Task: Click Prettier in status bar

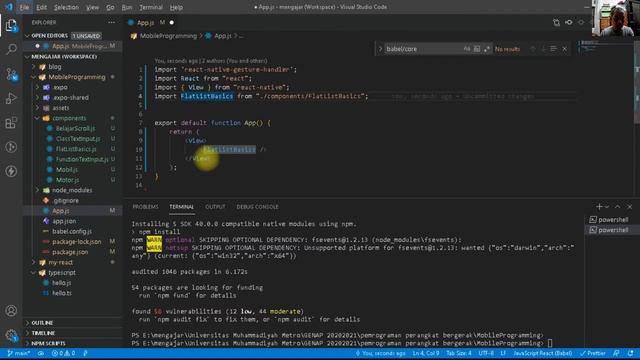Action: click(x=593, y=353)
